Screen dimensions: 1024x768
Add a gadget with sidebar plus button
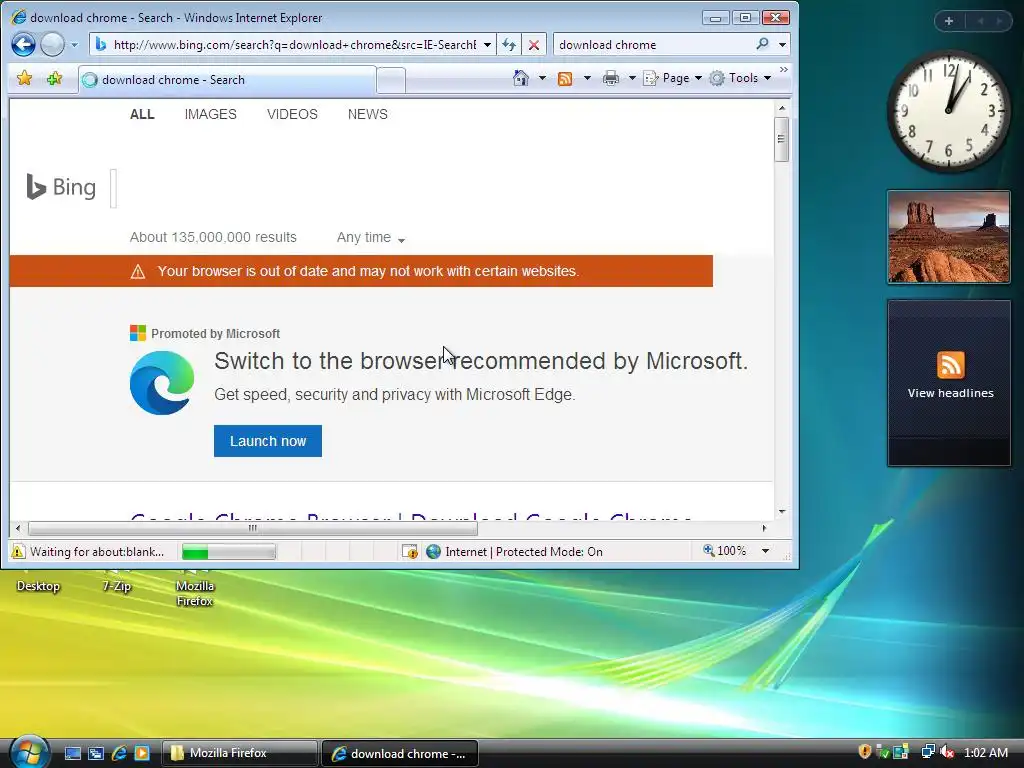pyautogui.click(x=949, y=21)
